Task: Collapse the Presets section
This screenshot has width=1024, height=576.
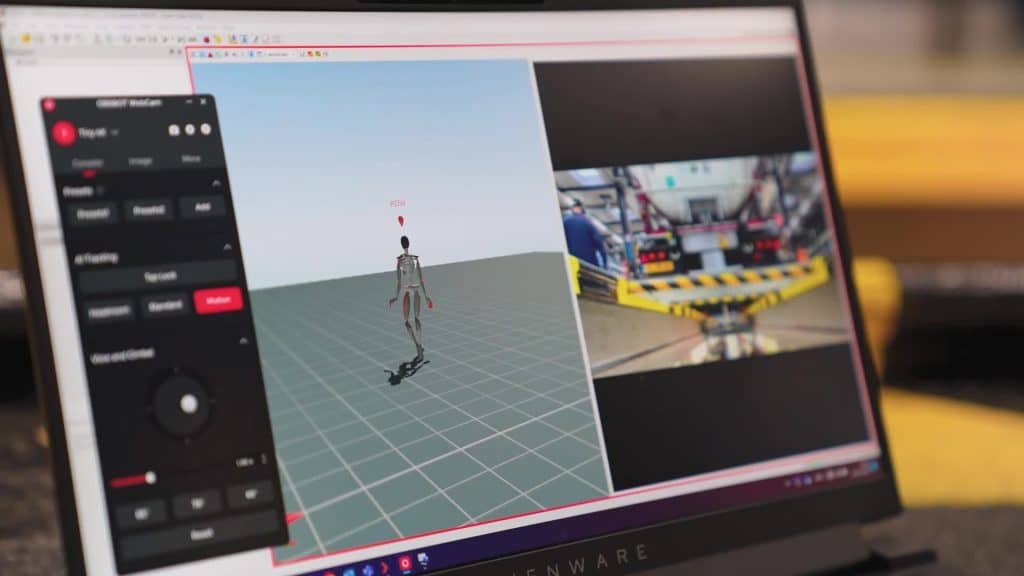Action: 216,183
